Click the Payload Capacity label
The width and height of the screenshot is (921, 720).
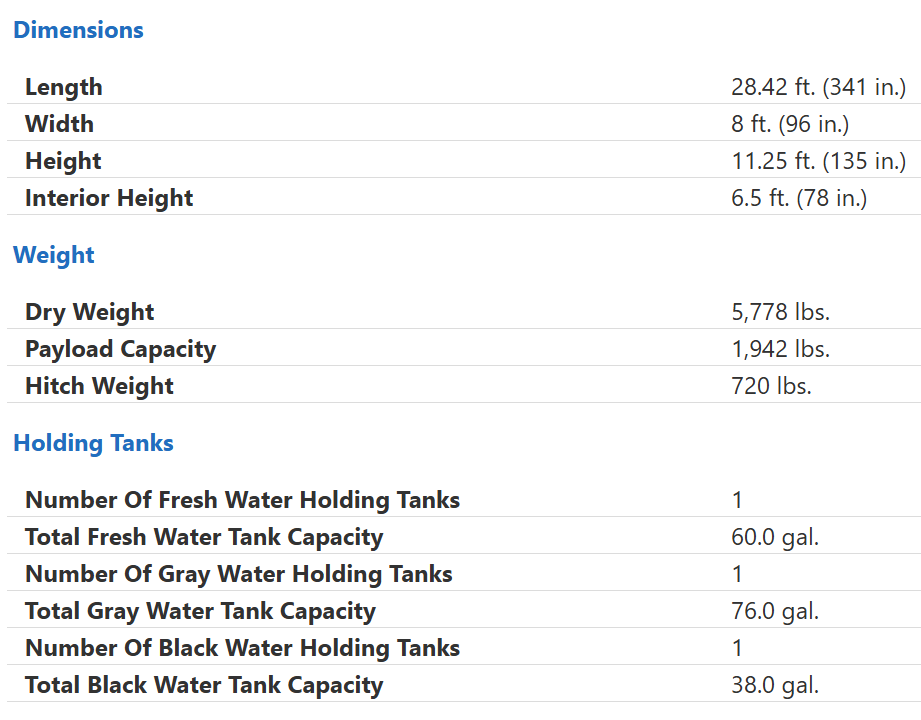120,349
